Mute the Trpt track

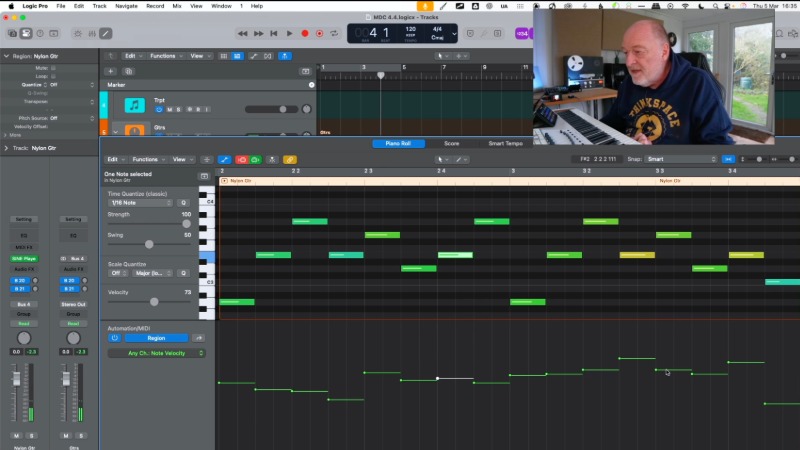(170, 110)
